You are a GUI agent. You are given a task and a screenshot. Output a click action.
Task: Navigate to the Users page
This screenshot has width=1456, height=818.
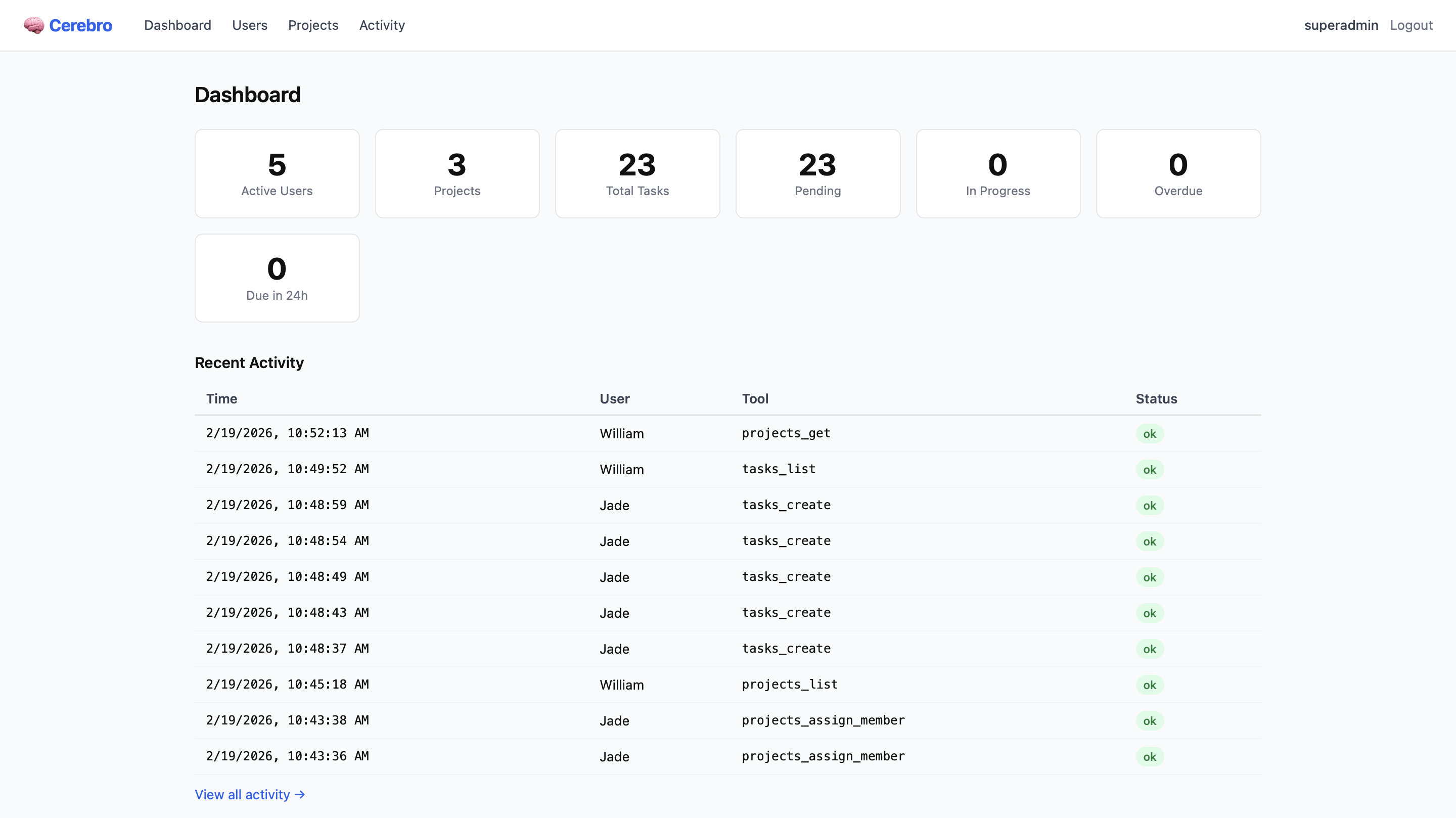249,25
